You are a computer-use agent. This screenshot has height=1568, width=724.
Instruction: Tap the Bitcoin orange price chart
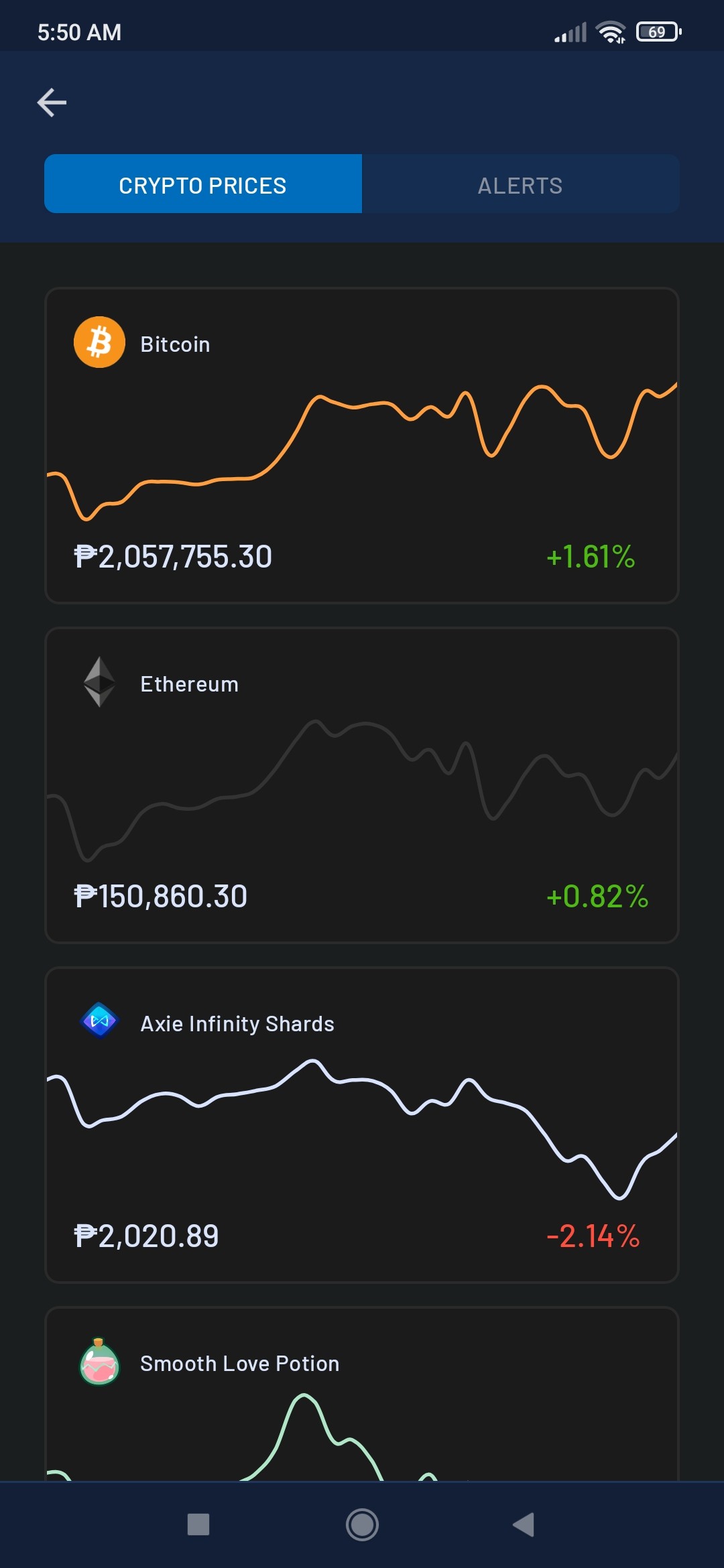362,451
